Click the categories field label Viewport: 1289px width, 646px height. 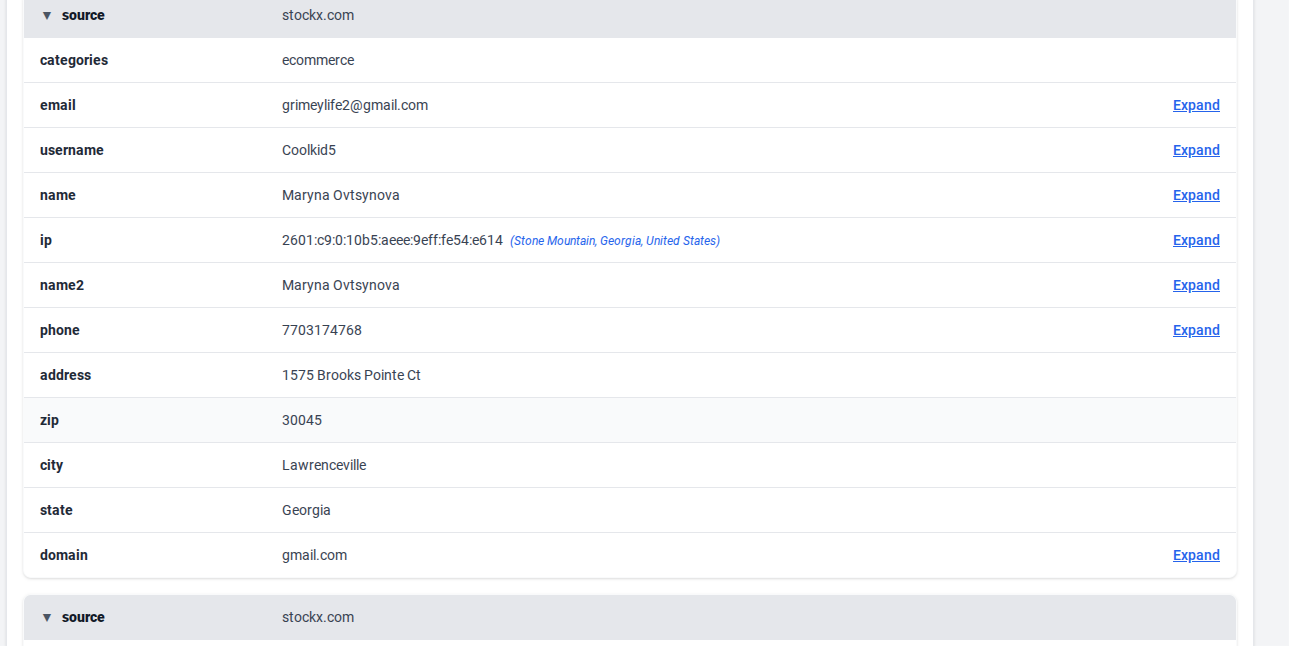74,60
